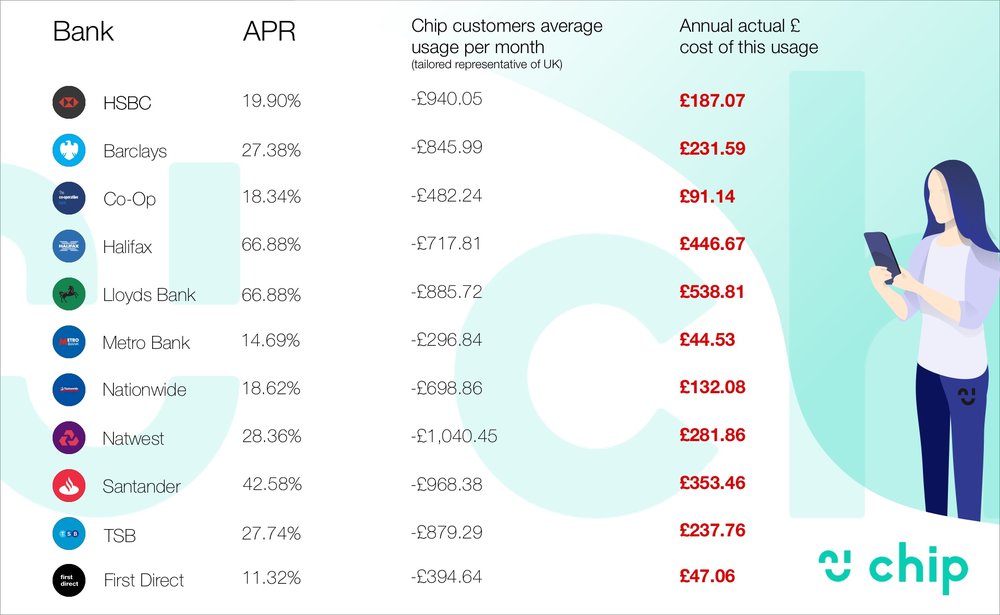Screen dimensions: 1000x615
Task: Click the Chip brand logo
Action: coord(893,568)
